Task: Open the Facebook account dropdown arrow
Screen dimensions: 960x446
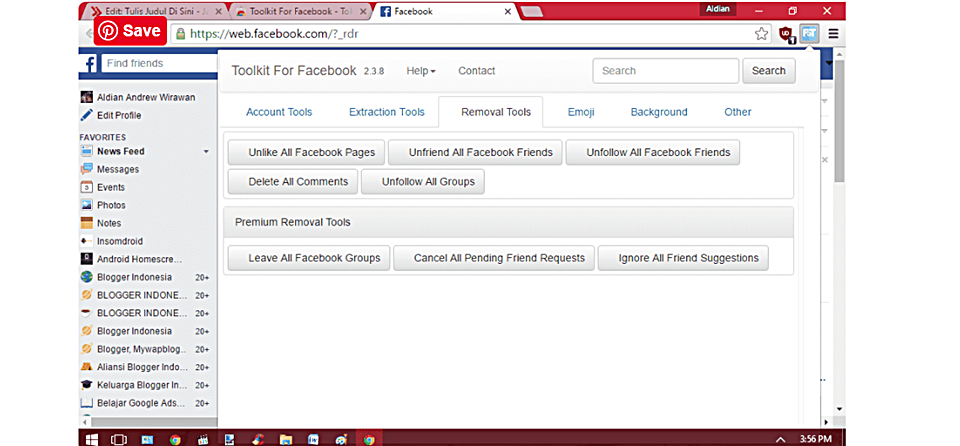Action: (x=829, y=63)
